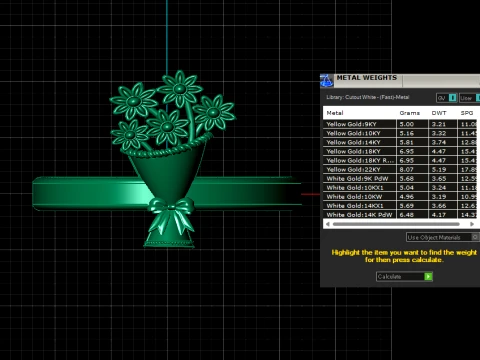Click the 3.74 DWT value
This screenshot has width=480, height=360.
439,142
